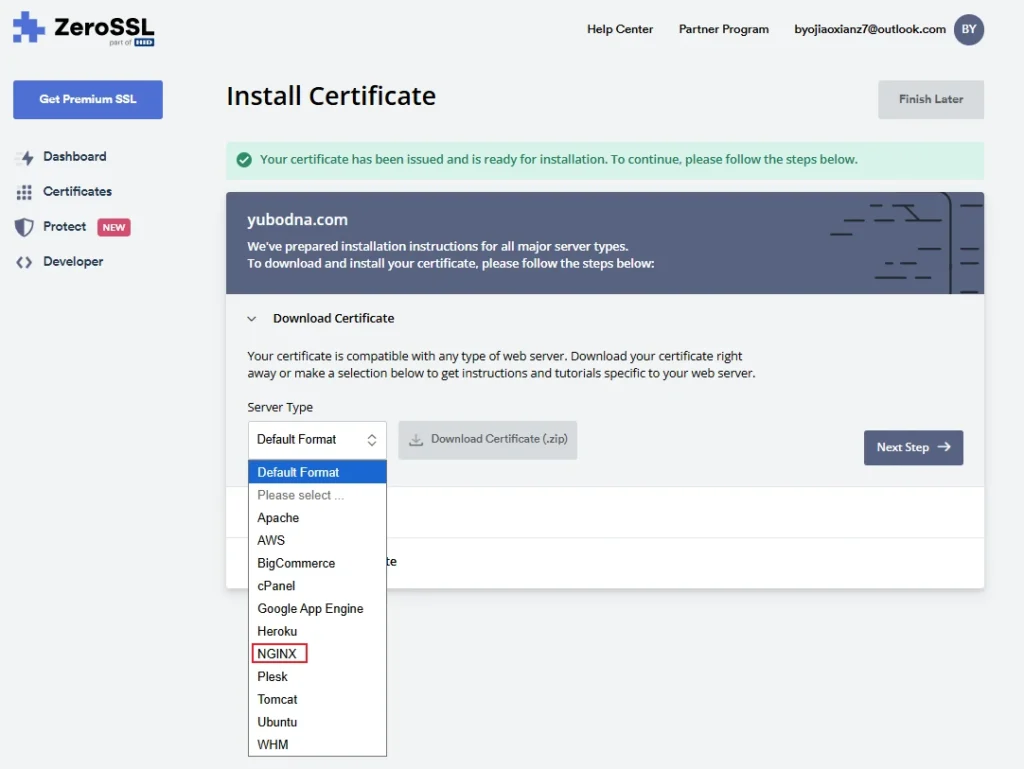Open the Developer section via code icon

pyautogui.click(x=23, y=261)
